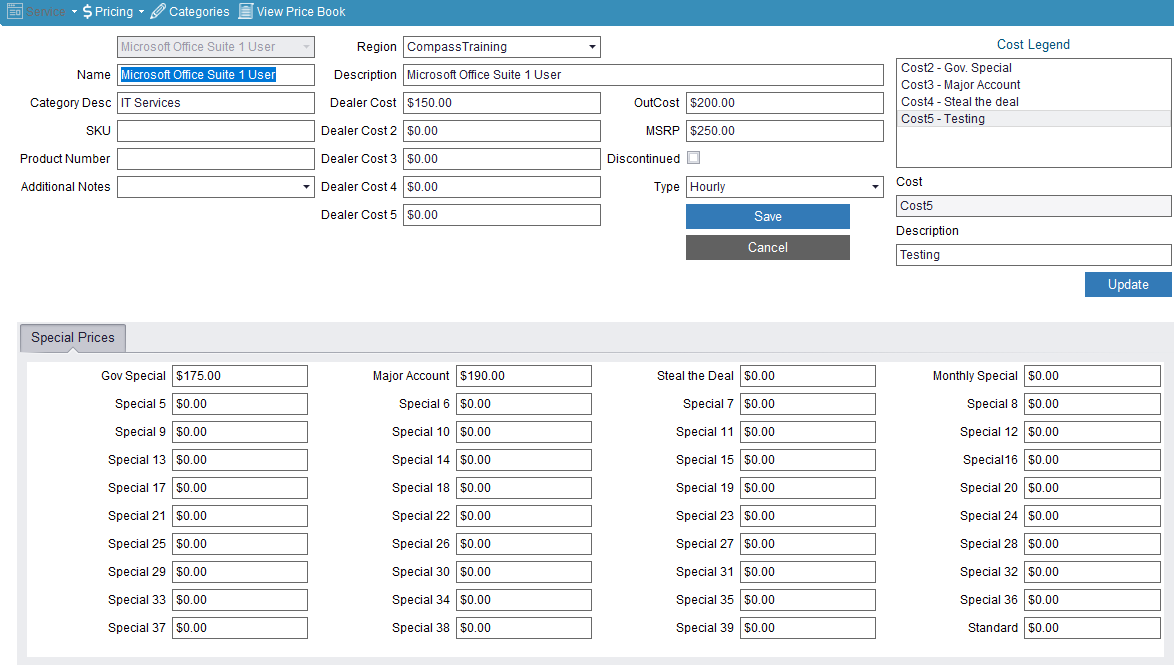
Task: Open the Categories menu item
Action: click(190, 11)
